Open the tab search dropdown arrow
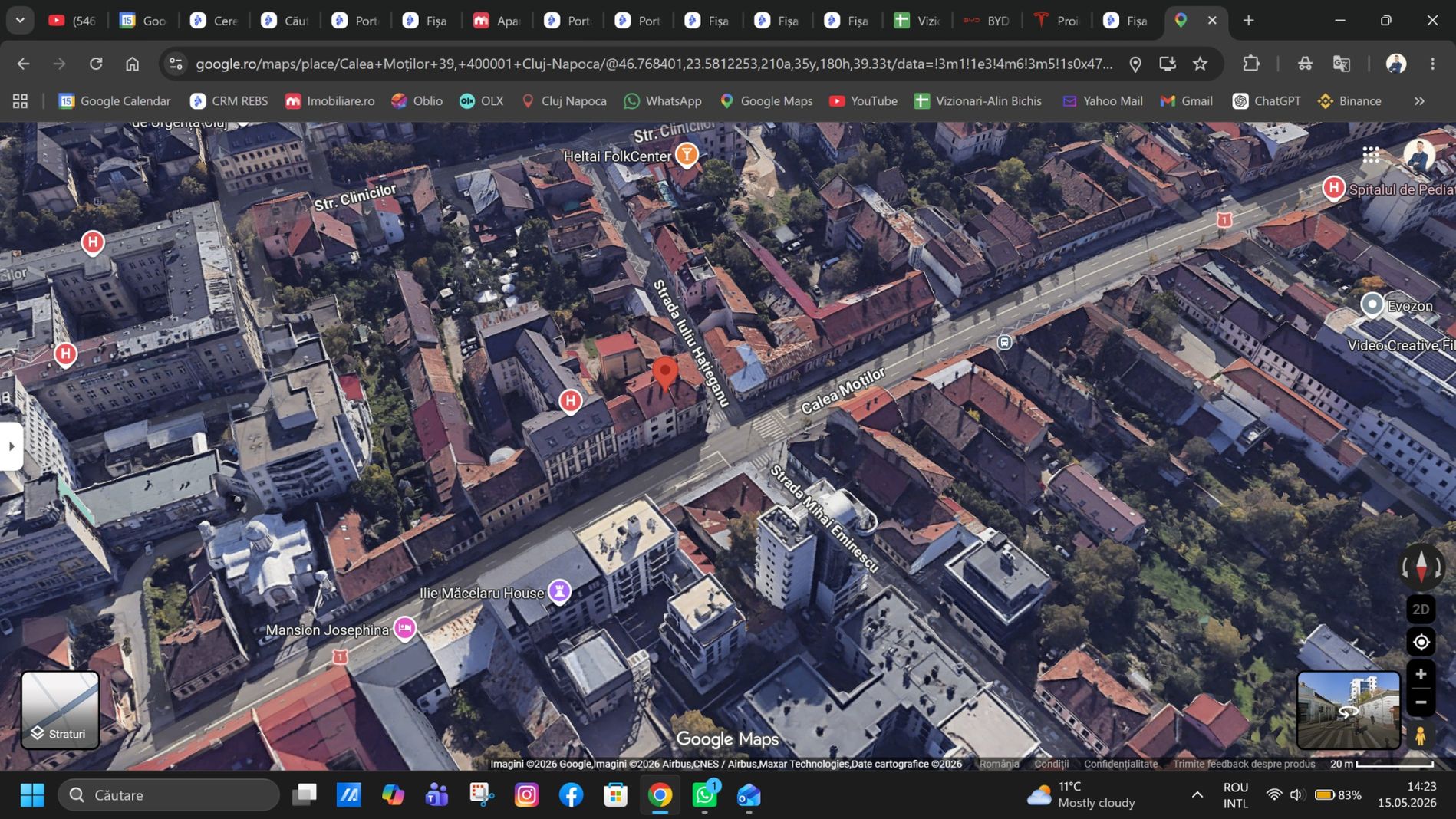Viewport: 1456px width, 819px height. click(x=20, y=21)
